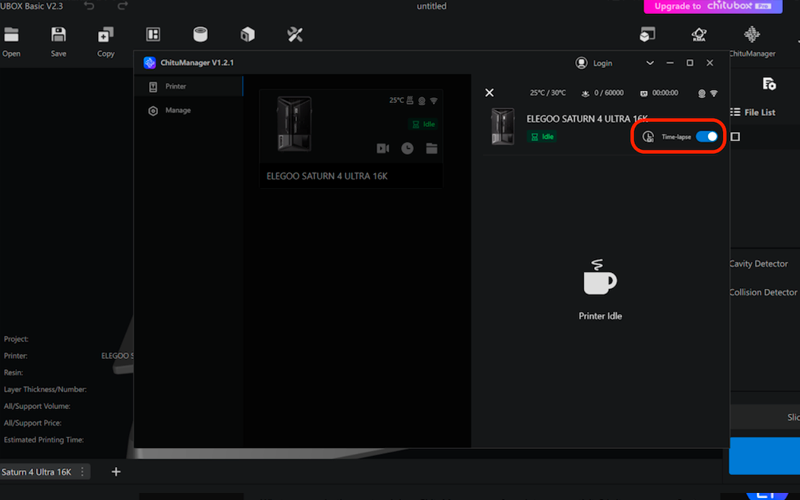
Task: Click the webcam icon in detail panel header
Action: (x=702, y=93)
